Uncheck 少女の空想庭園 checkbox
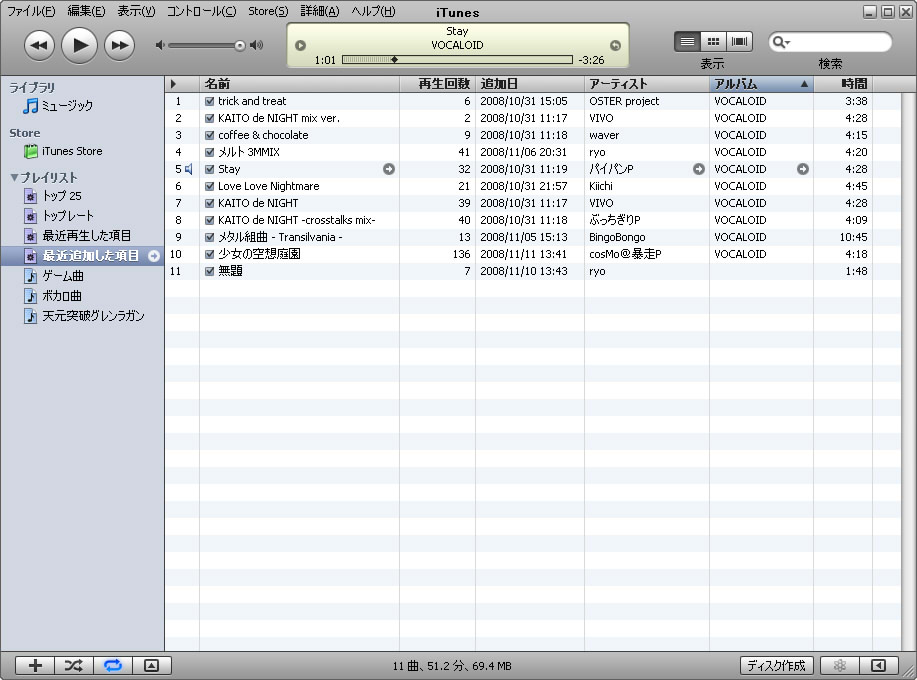The image size is (917, 680). point(209,254)
